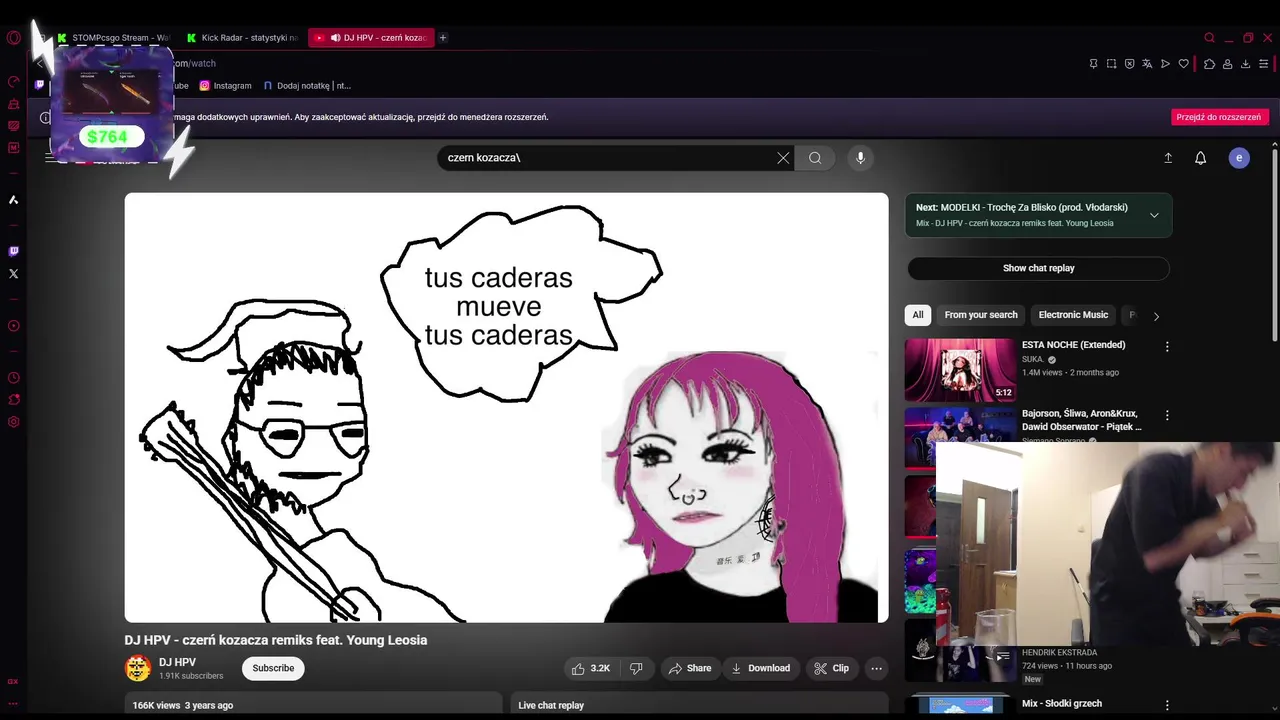Image resolution: width=1280 pixels, height=720 pixels.
Task: Open the DJ HPV channel avatar
Action: tap(138, 668)
